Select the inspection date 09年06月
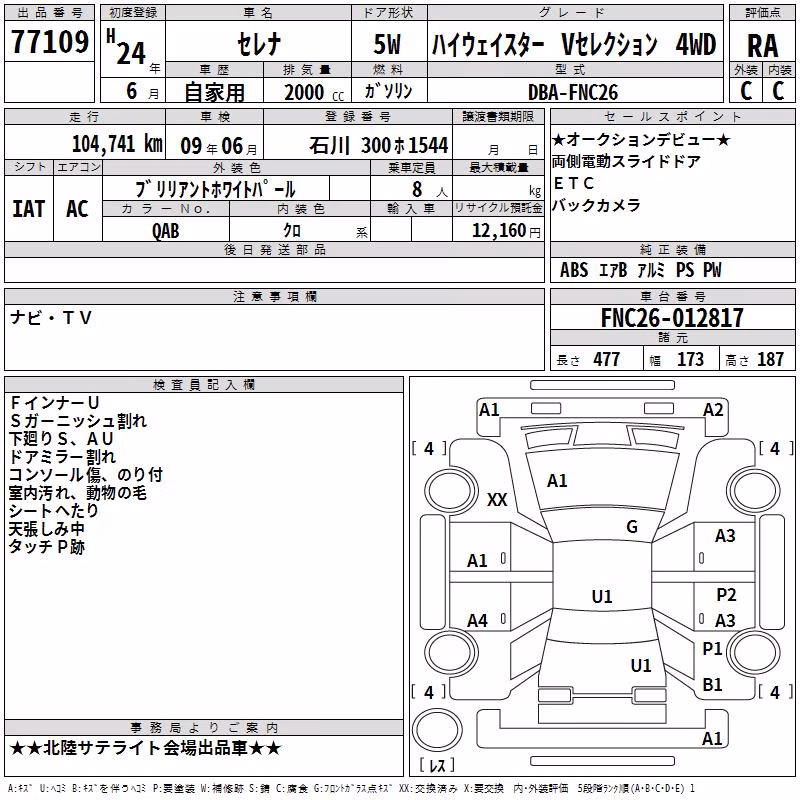 pos(219,146)
